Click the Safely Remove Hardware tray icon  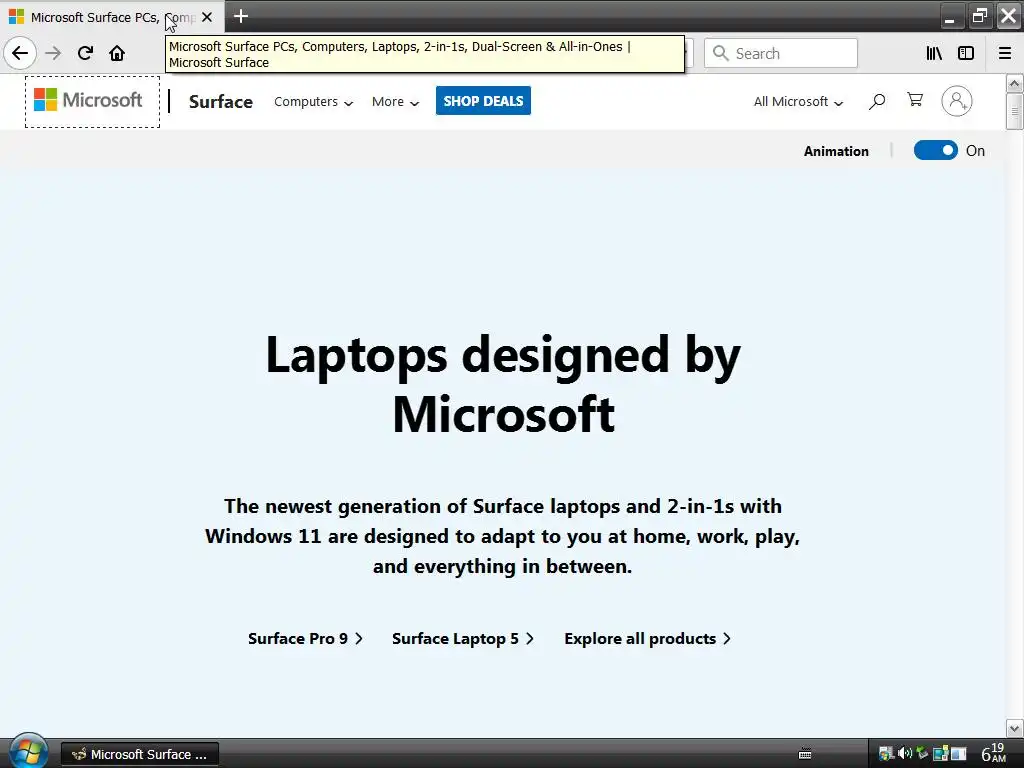pos(921,754)
